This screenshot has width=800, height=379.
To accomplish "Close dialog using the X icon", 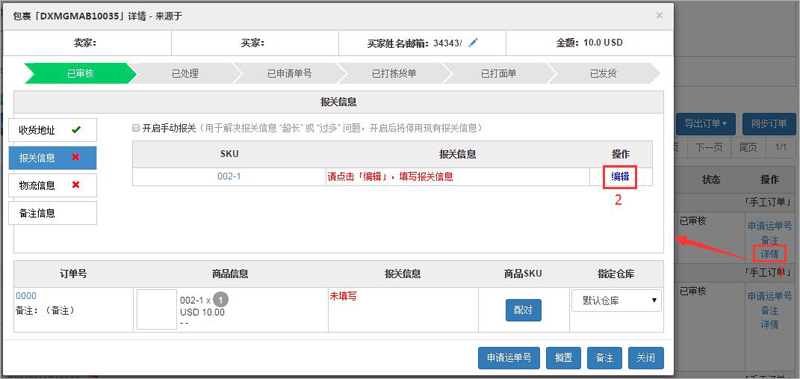I will coord(659,16).
